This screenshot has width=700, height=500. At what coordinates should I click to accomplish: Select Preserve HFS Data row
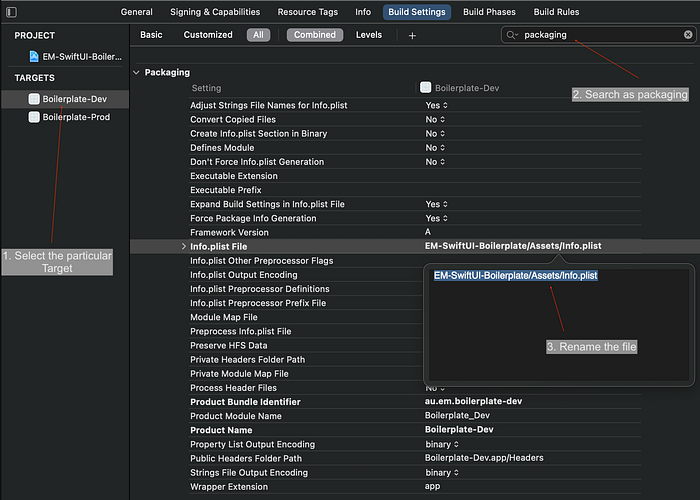pos(306,346)
